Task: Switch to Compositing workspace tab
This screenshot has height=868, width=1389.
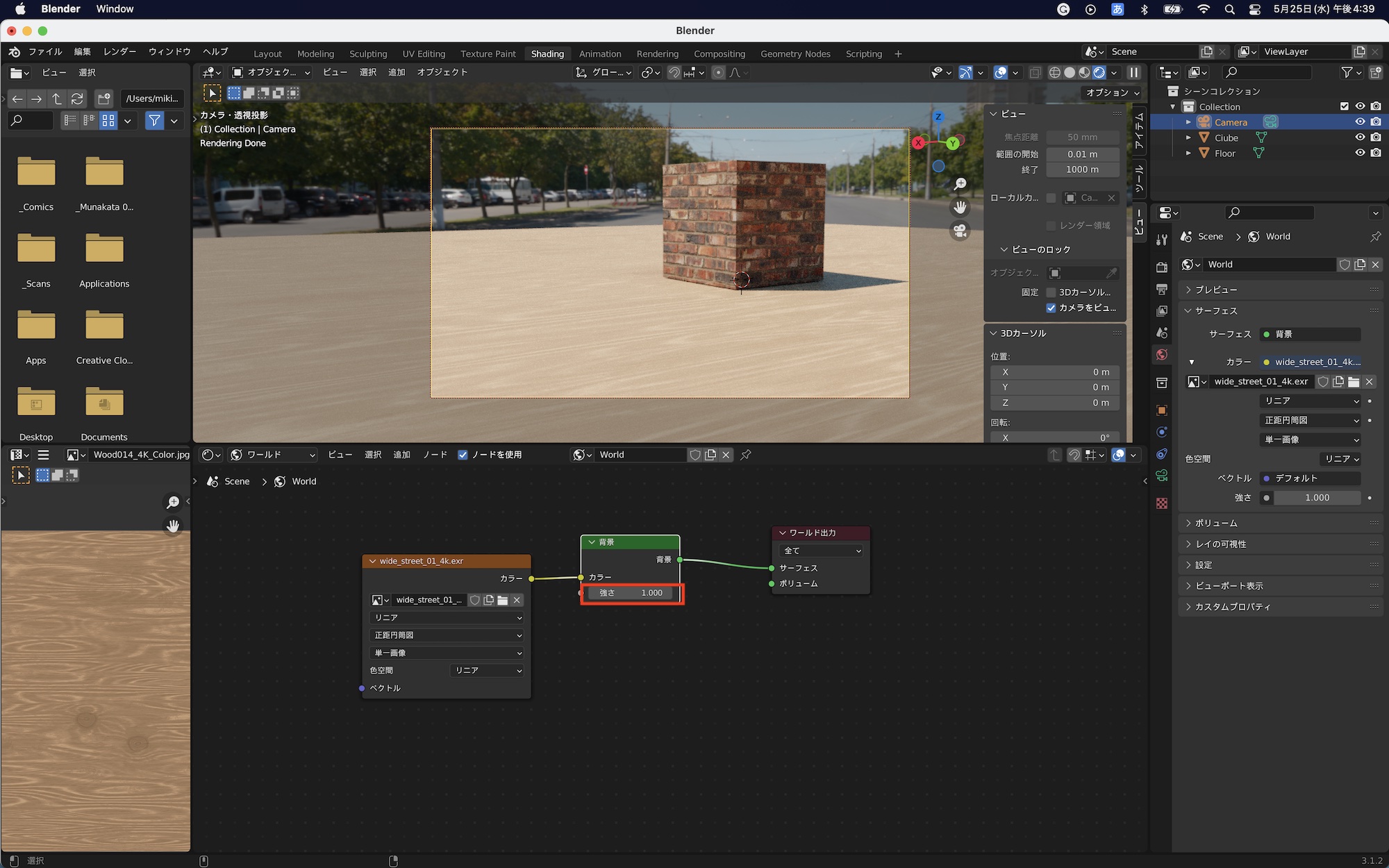Action: click(x=719, y=53)
